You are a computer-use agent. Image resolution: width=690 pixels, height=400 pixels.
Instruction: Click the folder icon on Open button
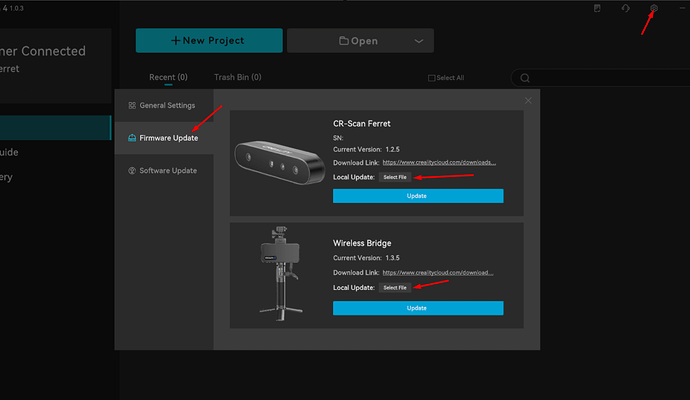[344, 40]
